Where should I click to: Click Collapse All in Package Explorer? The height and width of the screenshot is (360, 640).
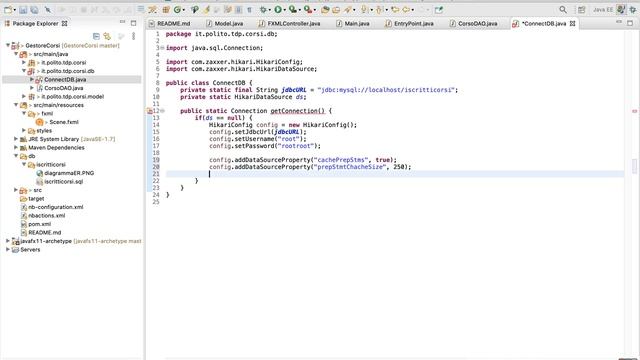pyautogui.click(x=96, y=36)
